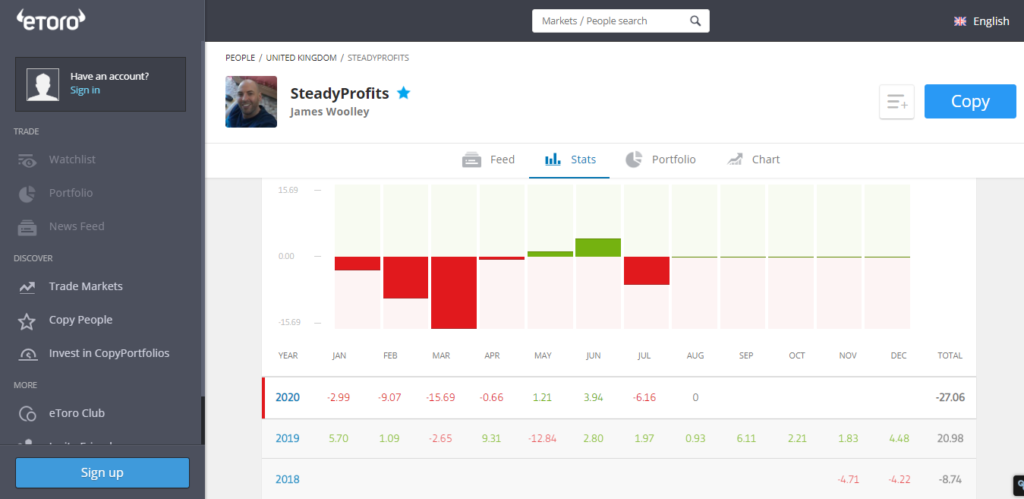The width and height of the screenshot is (1024, 499).
Task: Click the -8.74 total for 2018
Action: coord(951,479)
